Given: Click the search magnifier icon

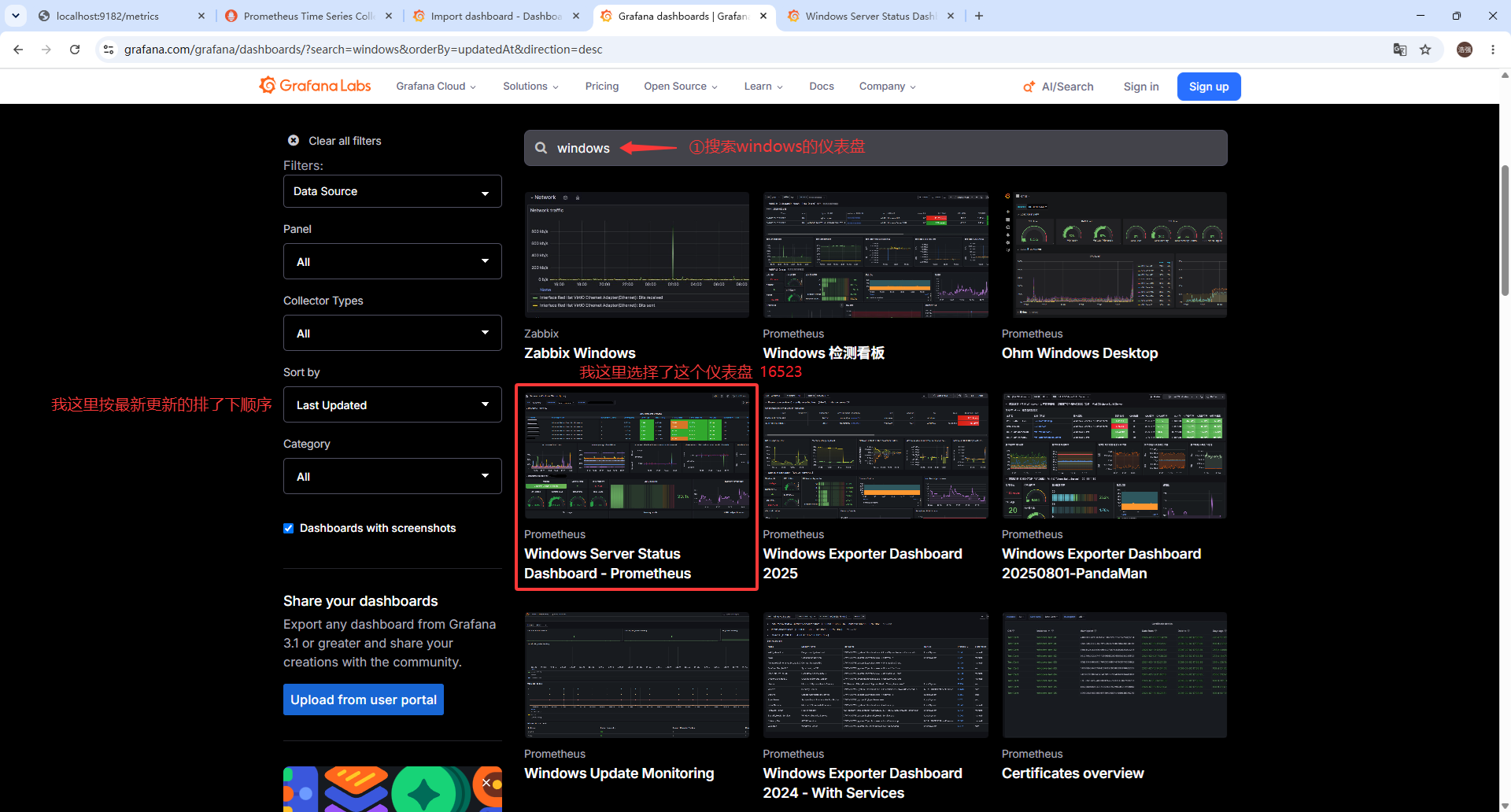Looking at the screenshot, I should (x=541, y=148).
